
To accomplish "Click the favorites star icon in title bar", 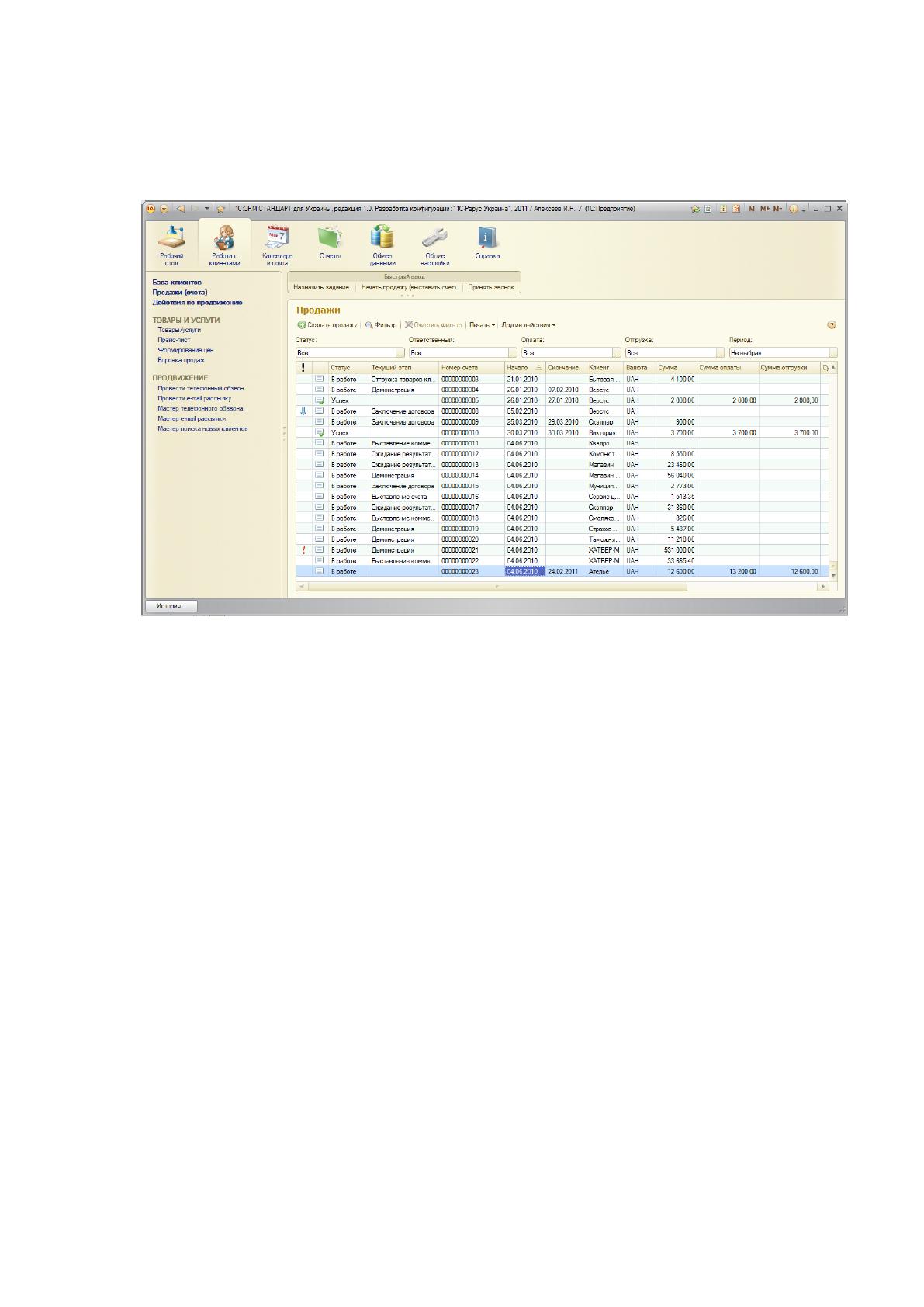I will [x=221, y=209].
